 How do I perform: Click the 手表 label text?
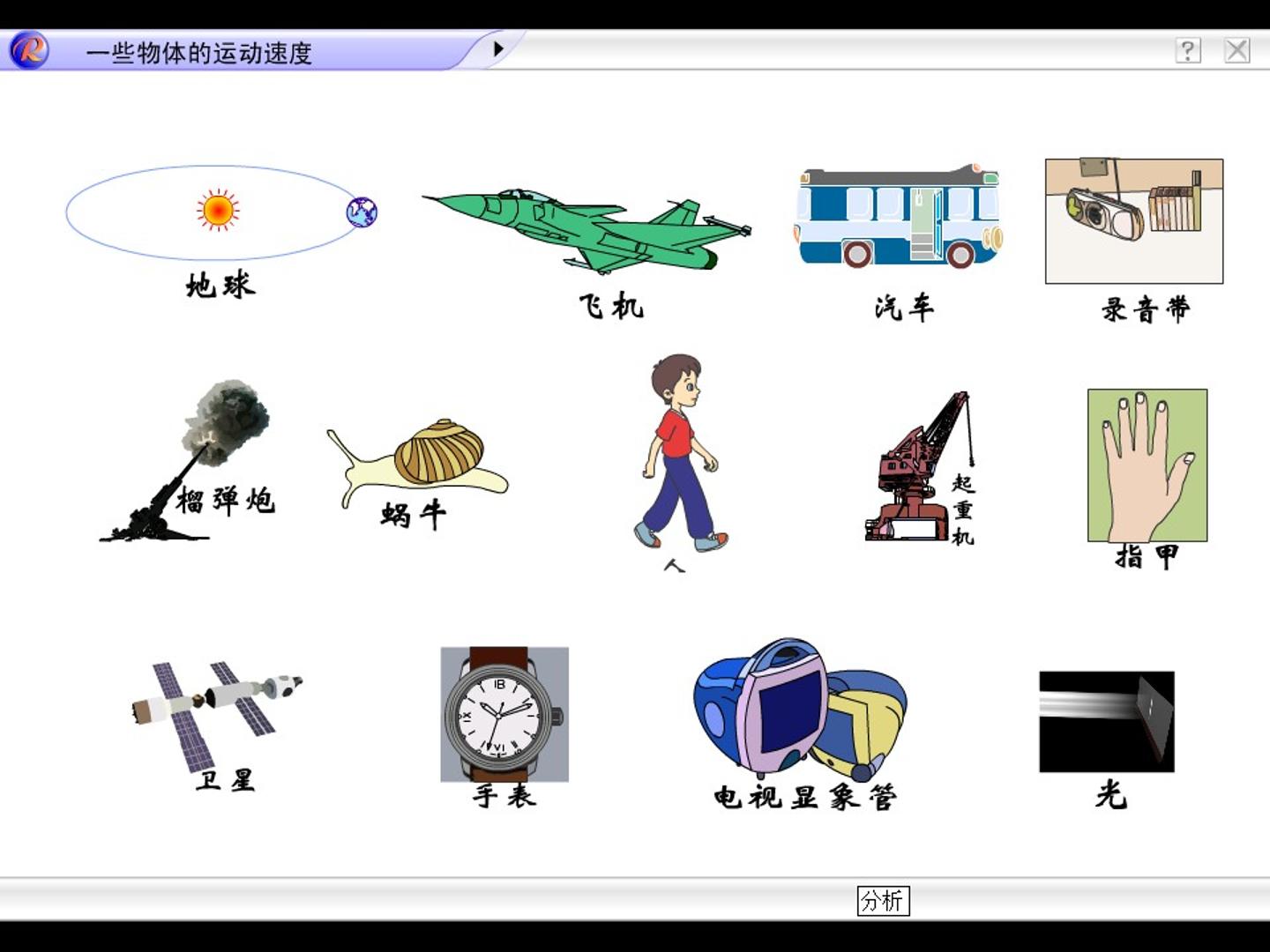tap(504, 796)
